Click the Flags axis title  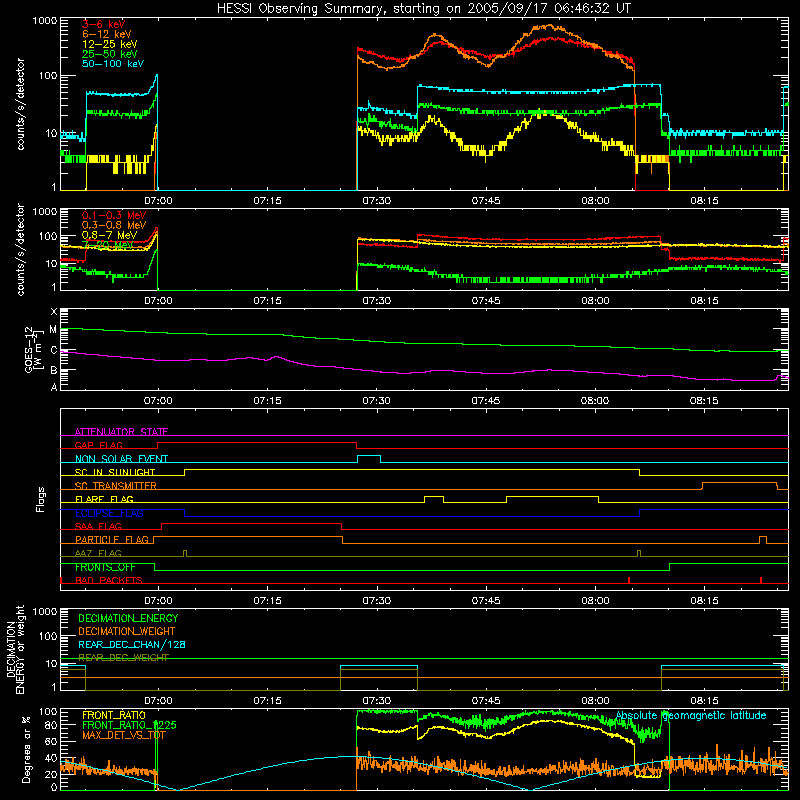40,499
